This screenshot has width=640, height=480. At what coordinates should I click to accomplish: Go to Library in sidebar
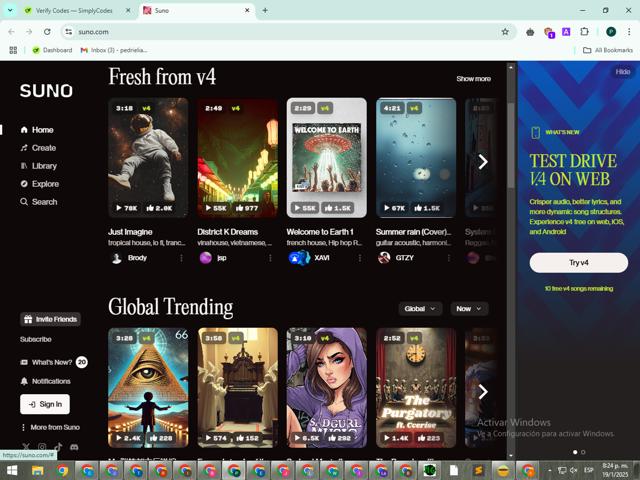[39, 166]
